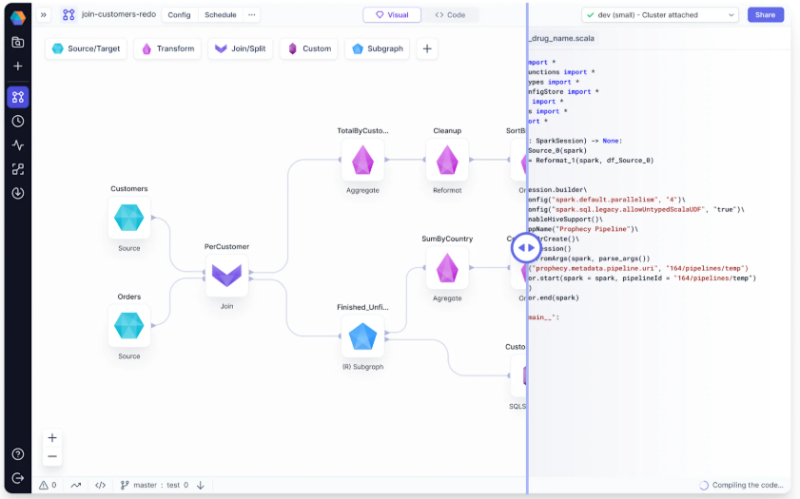Click the help question mark icon

[18, 454]
